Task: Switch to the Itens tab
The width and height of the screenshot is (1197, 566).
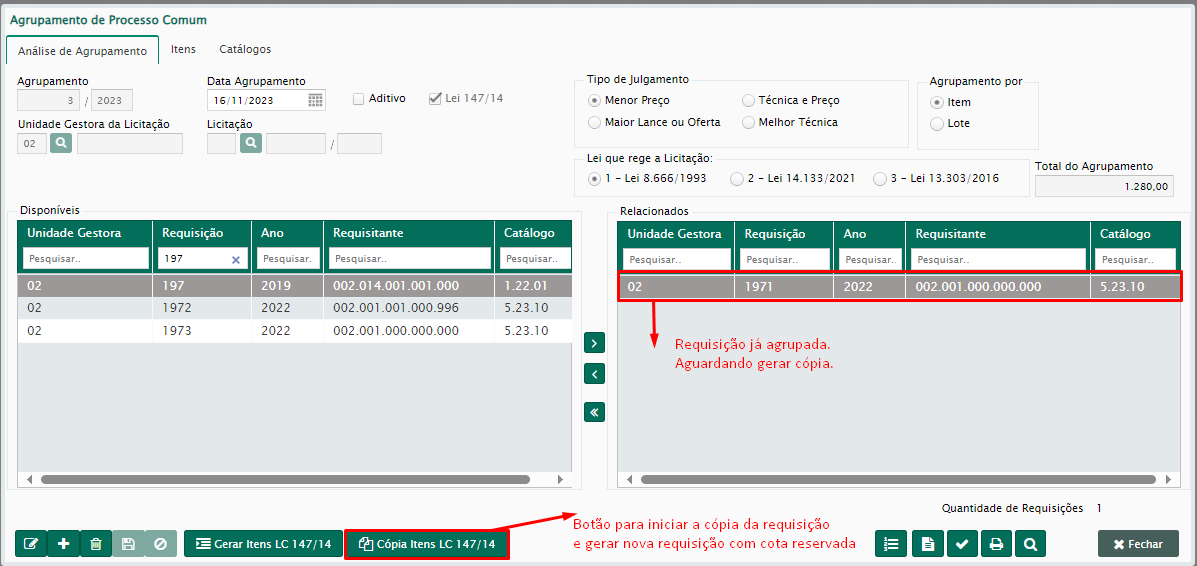Action: click(183, 49)
